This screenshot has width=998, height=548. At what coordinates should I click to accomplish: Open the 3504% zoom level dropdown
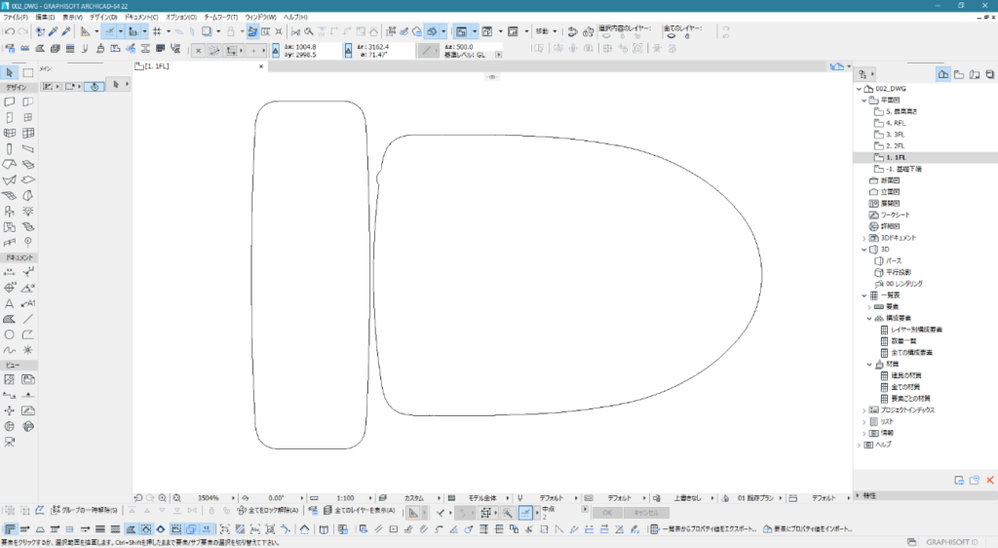[208, 497]
